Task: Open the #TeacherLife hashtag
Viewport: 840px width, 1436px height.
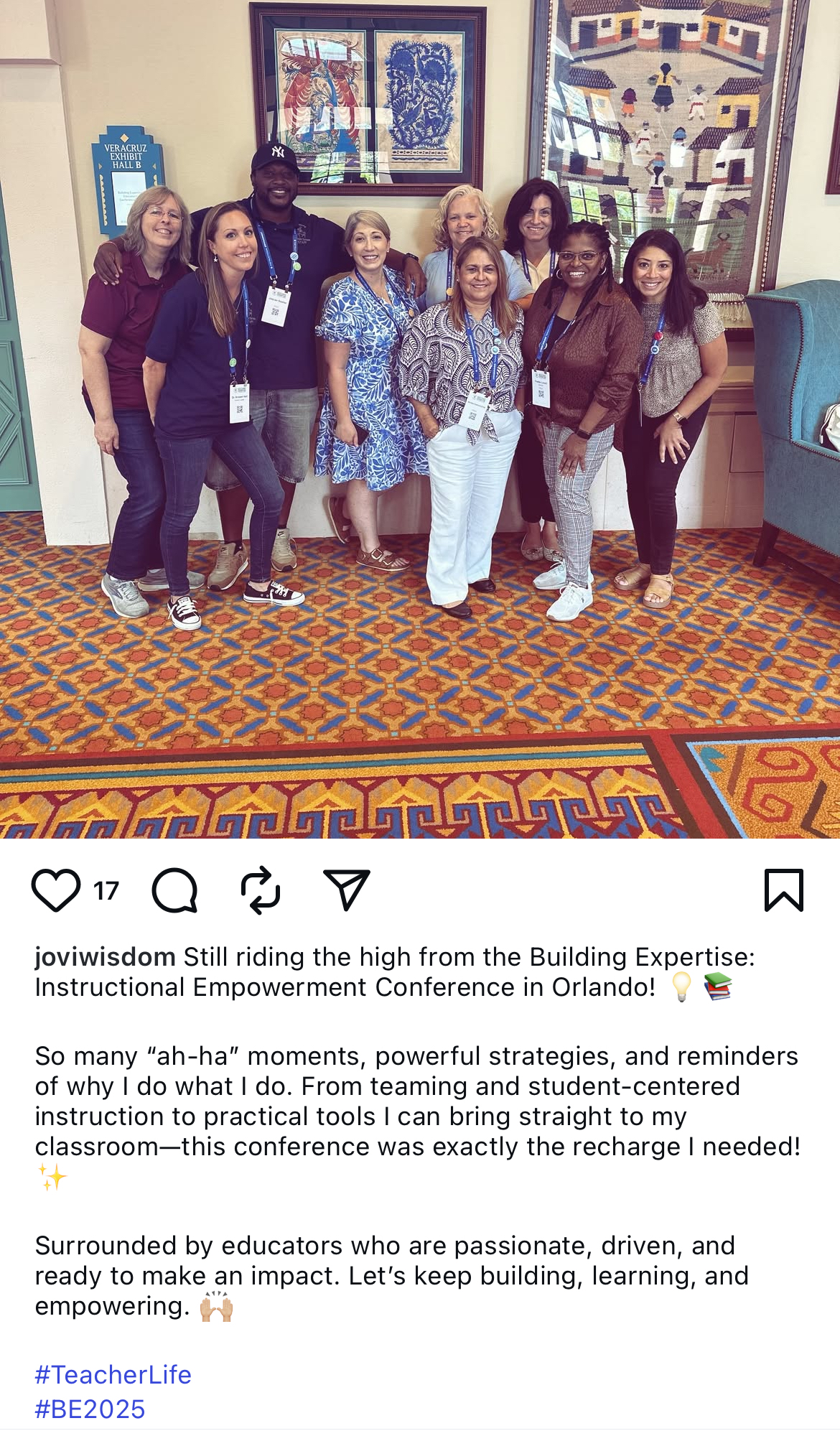Action: tap(113, 1375)
